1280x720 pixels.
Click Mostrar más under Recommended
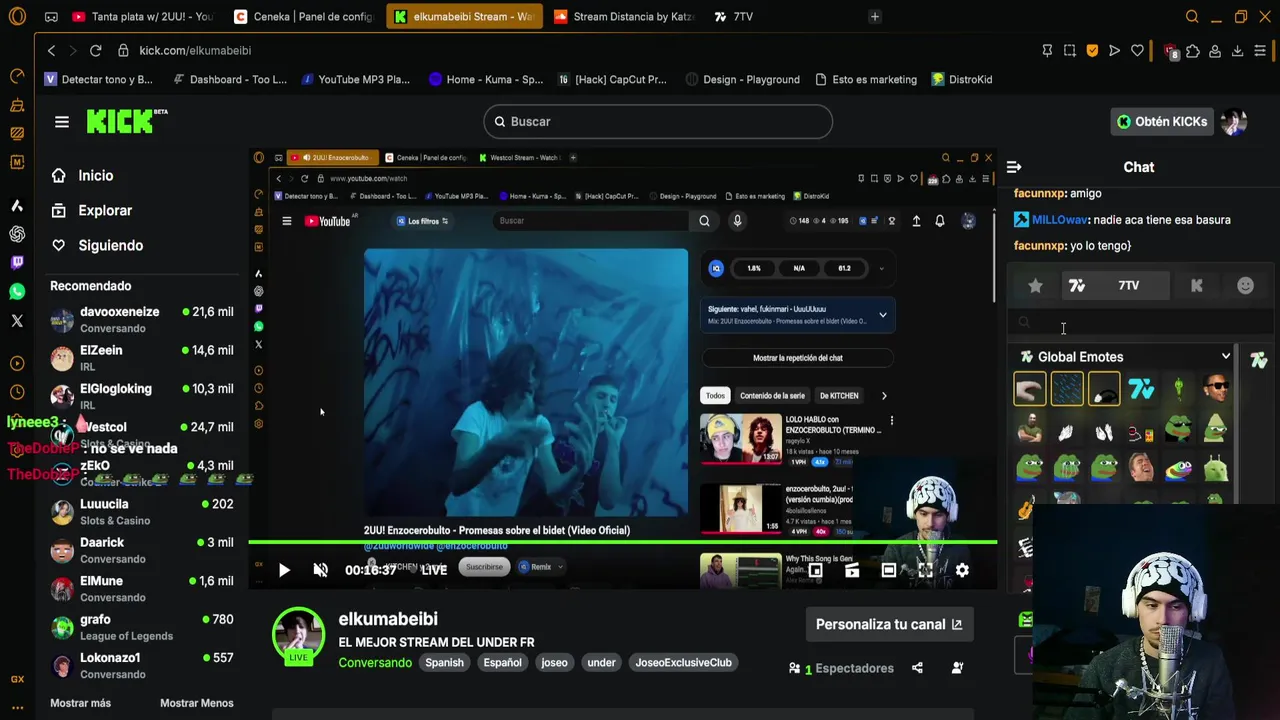[81, 703]
